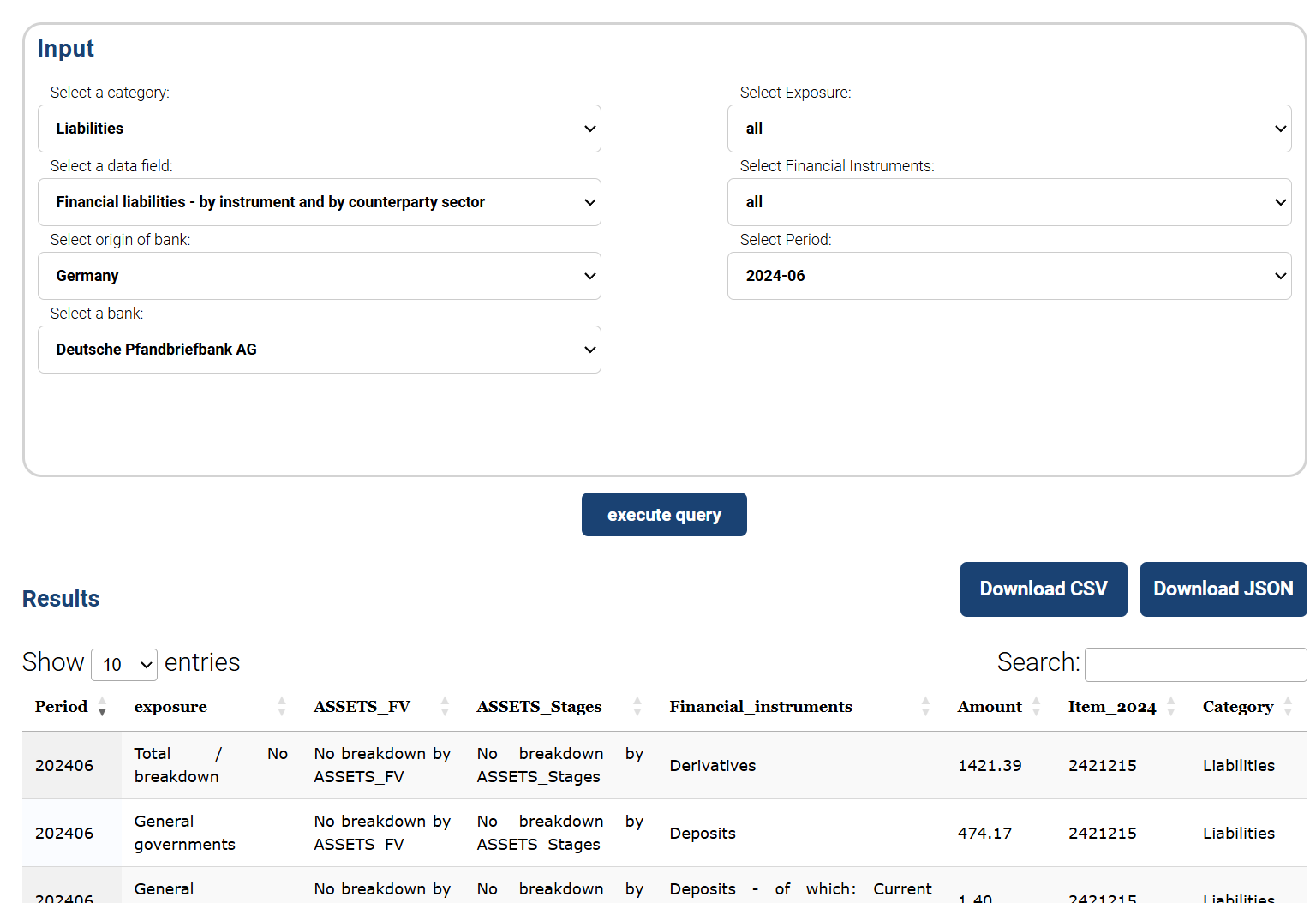The height and width of the screenshot is (903, 1316).
Task: Open origin of bank dropdown Germany
Action: point(319,276)
